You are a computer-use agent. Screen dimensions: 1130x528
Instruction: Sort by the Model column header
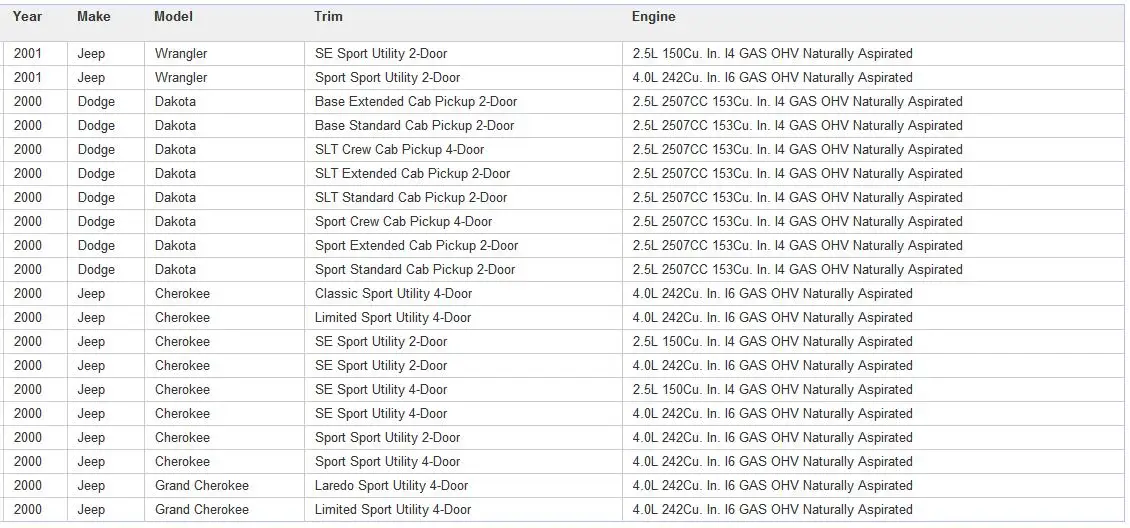point(173,17)
